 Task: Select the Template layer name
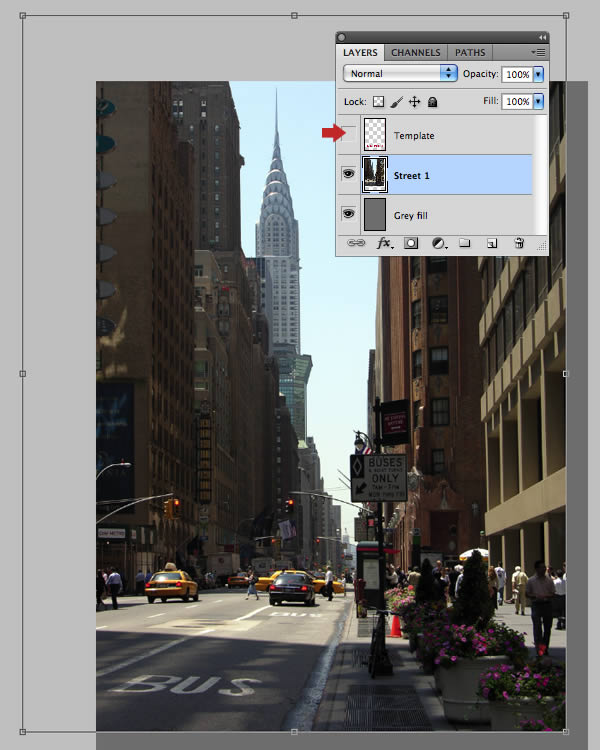coord(414,136)
